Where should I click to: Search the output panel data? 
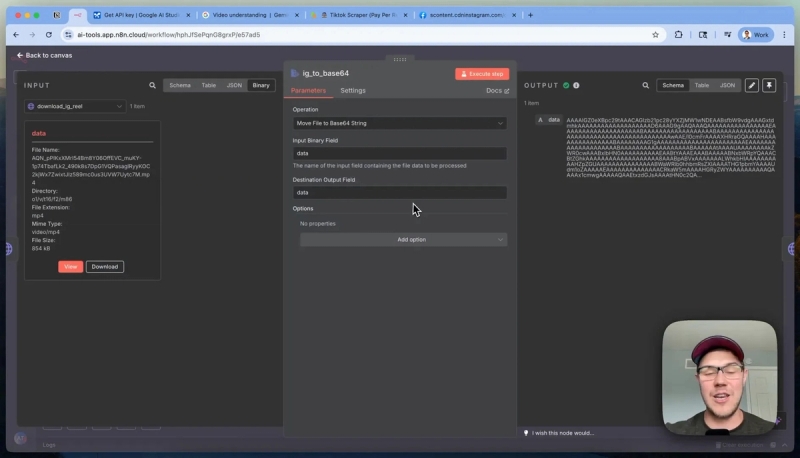point(645,86)
